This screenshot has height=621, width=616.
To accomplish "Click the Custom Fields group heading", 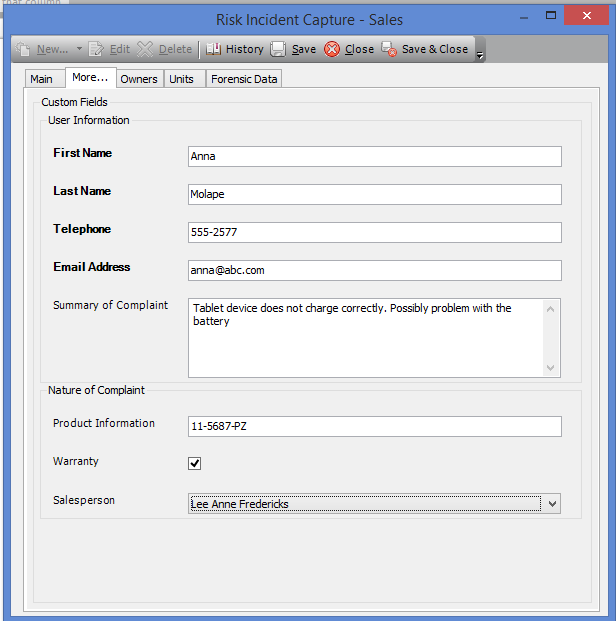I will coord(74,102).
